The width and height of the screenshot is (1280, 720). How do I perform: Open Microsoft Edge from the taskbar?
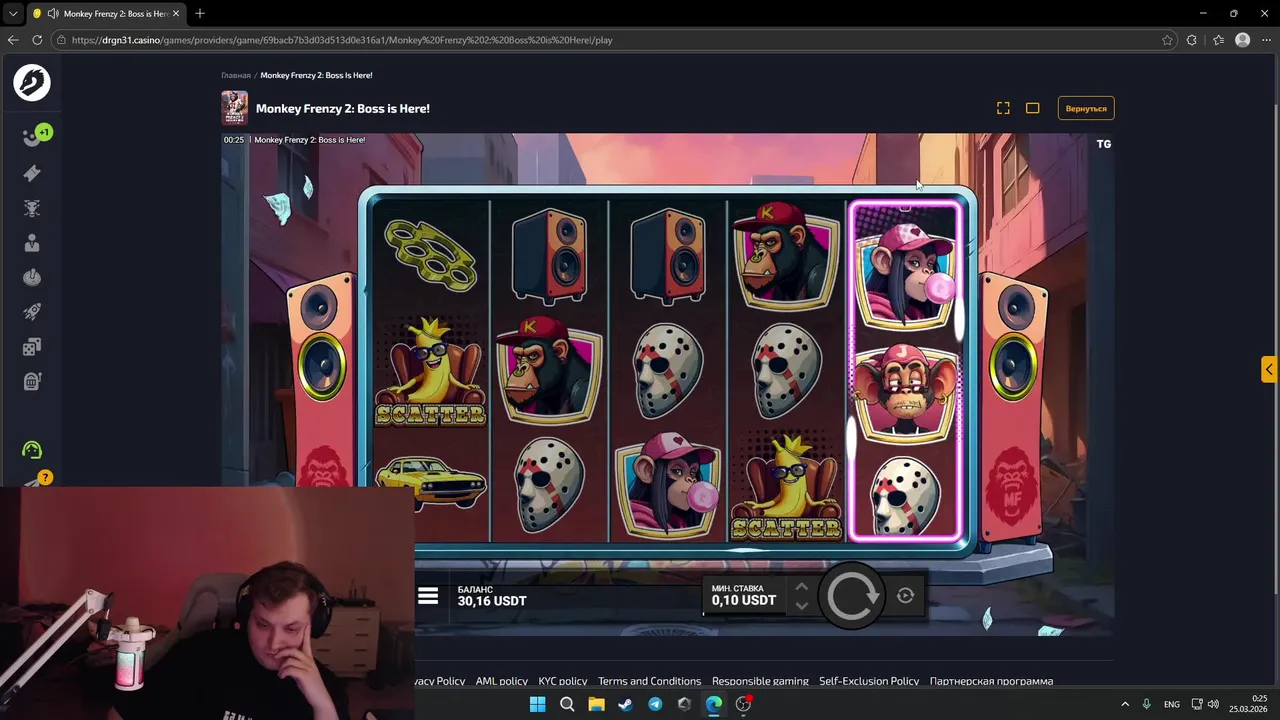(713, 704)
